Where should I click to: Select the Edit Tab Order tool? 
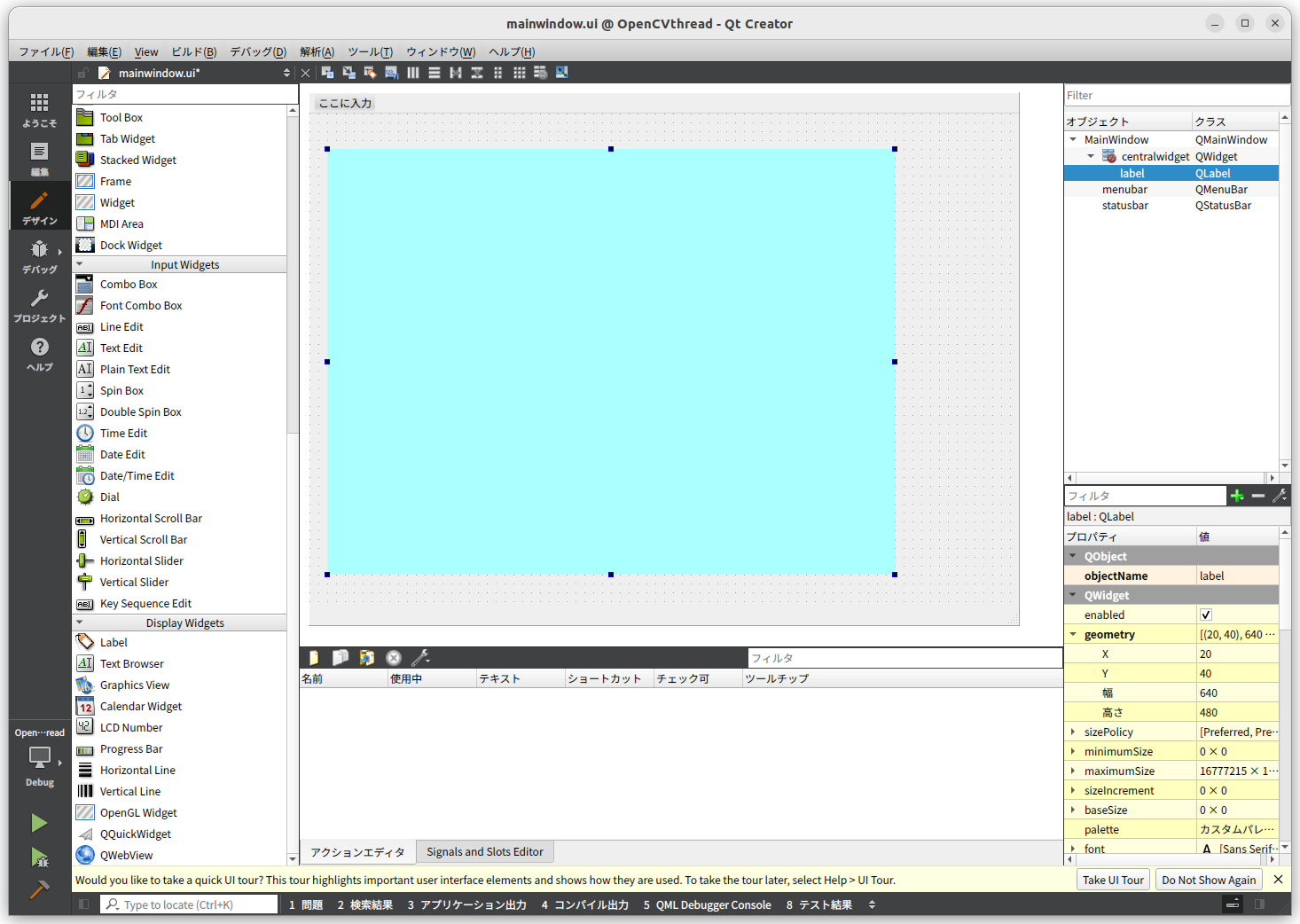[x=391, y=72]
